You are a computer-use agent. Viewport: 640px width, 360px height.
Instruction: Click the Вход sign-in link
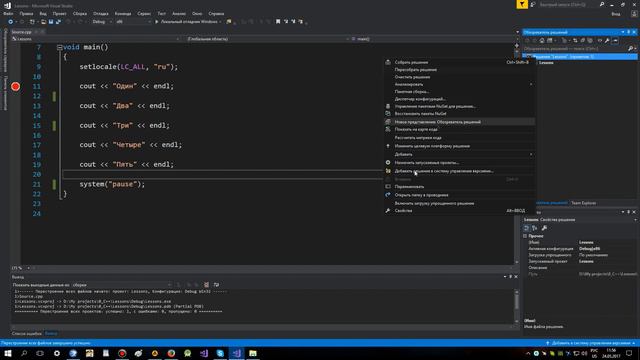tap(616, 14)
